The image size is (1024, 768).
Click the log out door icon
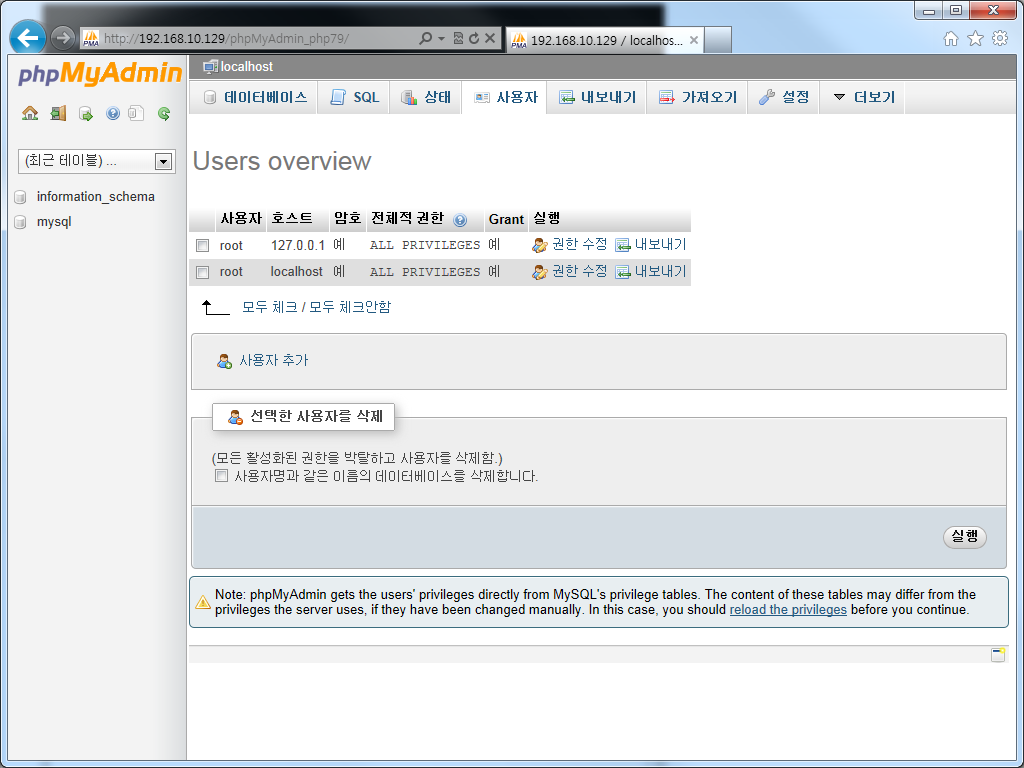pyautogui.click(x=58, y=114)
